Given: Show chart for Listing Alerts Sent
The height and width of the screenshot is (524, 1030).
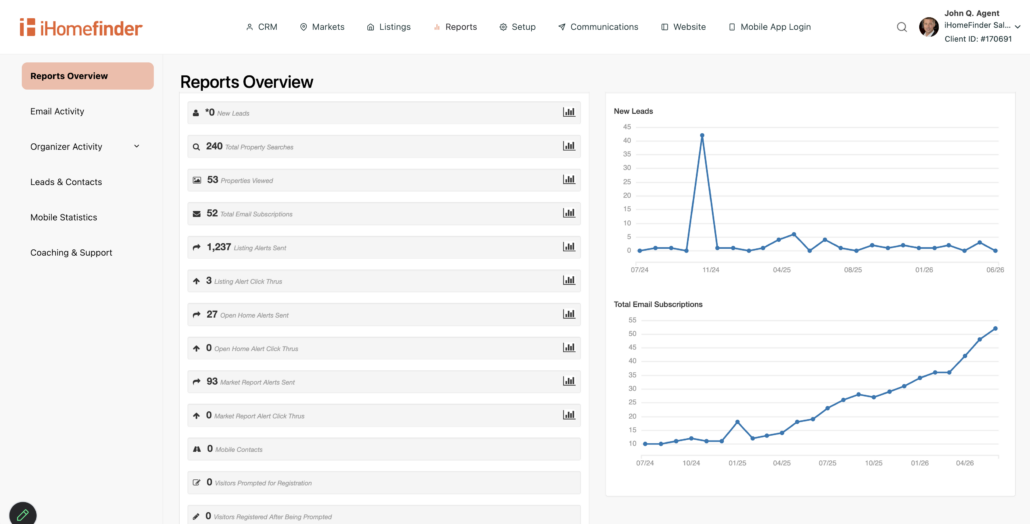Looking at the screenshot, I should coord(569,247).
